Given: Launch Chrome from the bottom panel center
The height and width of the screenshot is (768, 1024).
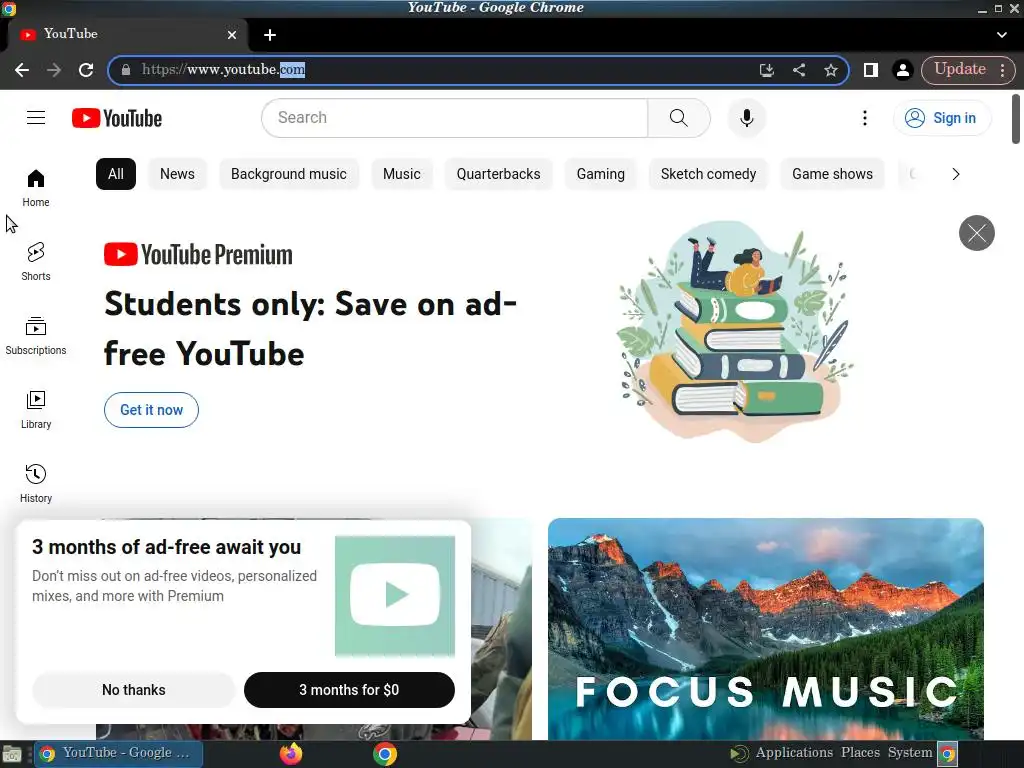Looking at the screenshot, I should pos(385,754).
